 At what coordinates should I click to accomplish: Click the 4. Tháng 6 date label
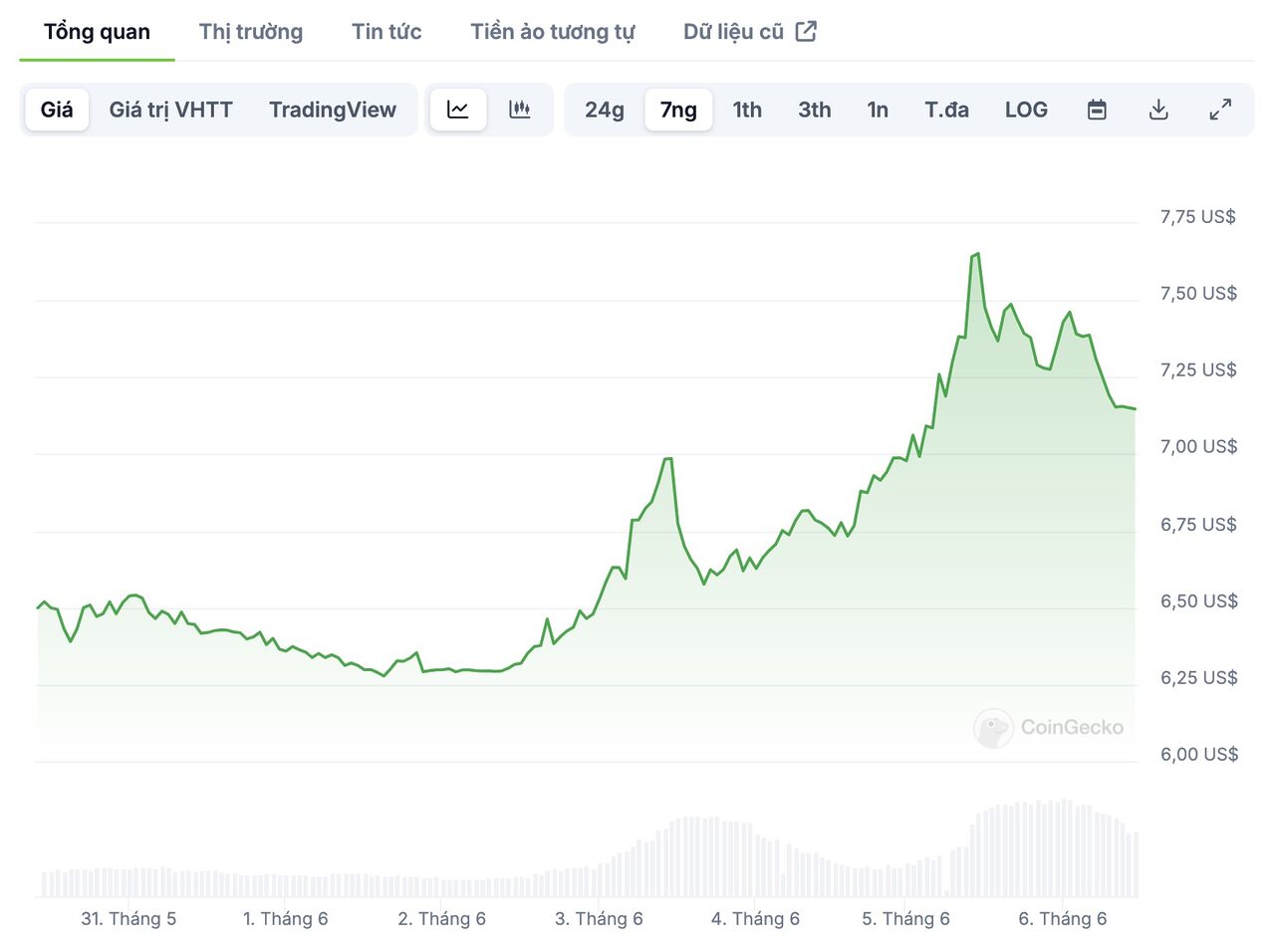click(x=755, y=919)
